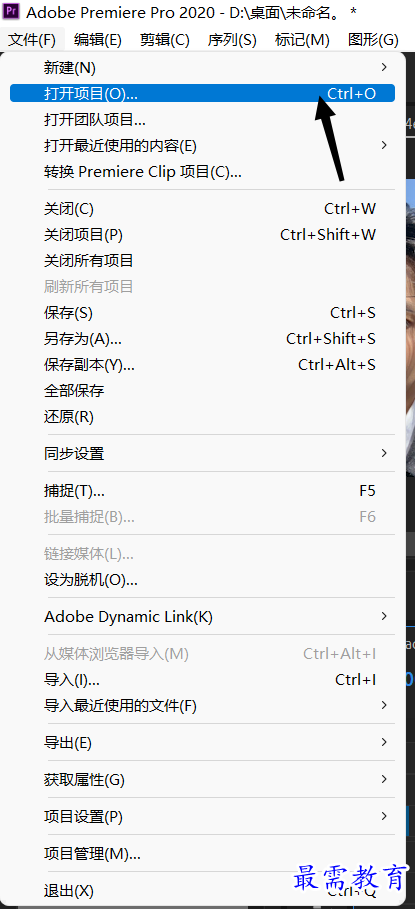Click 保存(S) in the menu
The height and width of the screenshot is (909, 415).
point(202,313)
